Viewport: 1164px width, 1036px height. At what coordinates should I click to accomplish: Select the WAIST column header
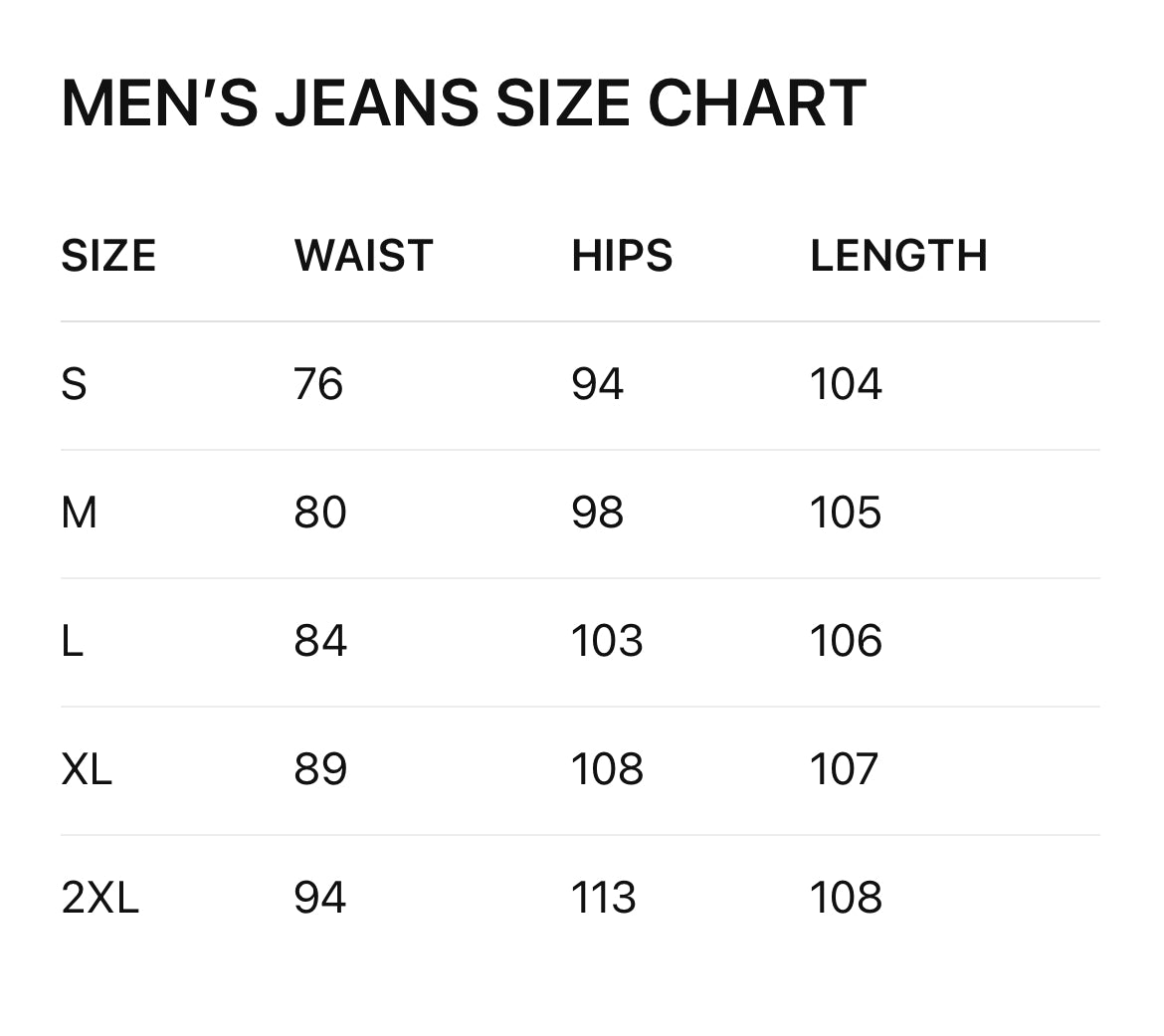coord(363,256)
